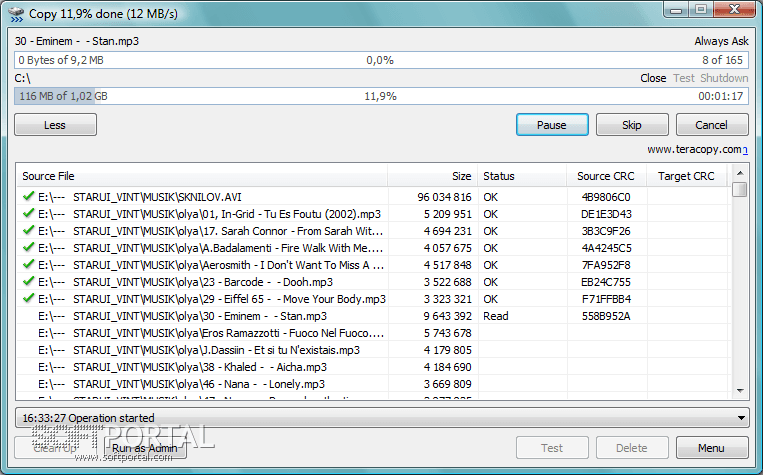The image size is (763, 475).
Task: Select the 46 - Nana Lonely.mp3 row
Action: [374, 384]
